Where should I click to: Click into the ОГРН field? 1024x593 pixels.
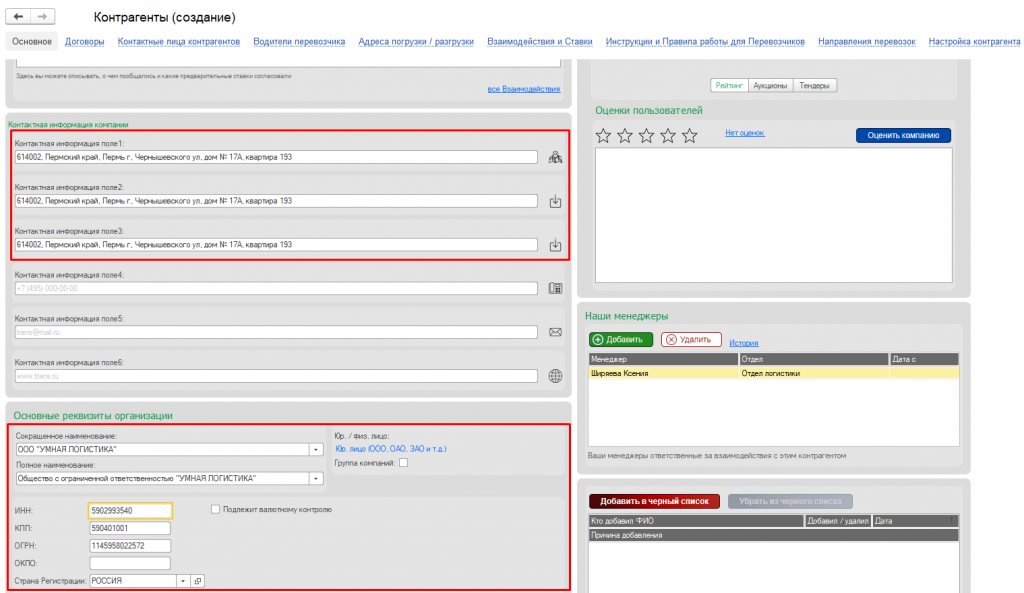click(x=130, y=546)
